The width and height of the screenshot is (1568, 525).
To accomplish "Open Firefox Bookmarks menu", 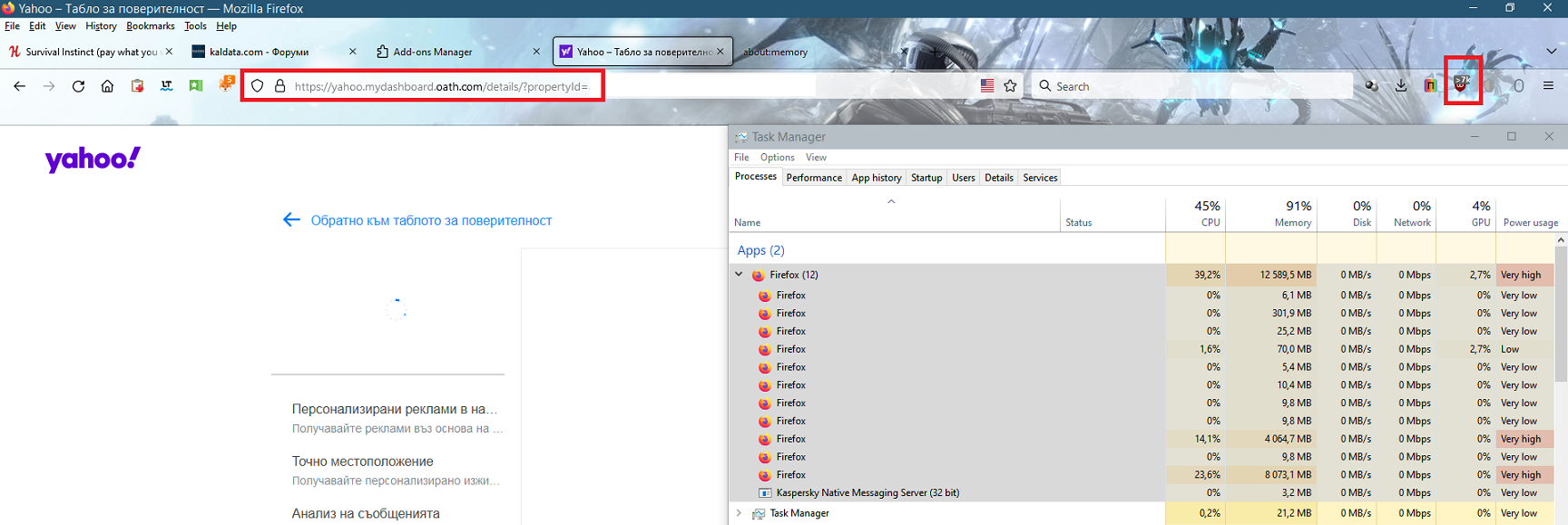I will tap(151, 26).
